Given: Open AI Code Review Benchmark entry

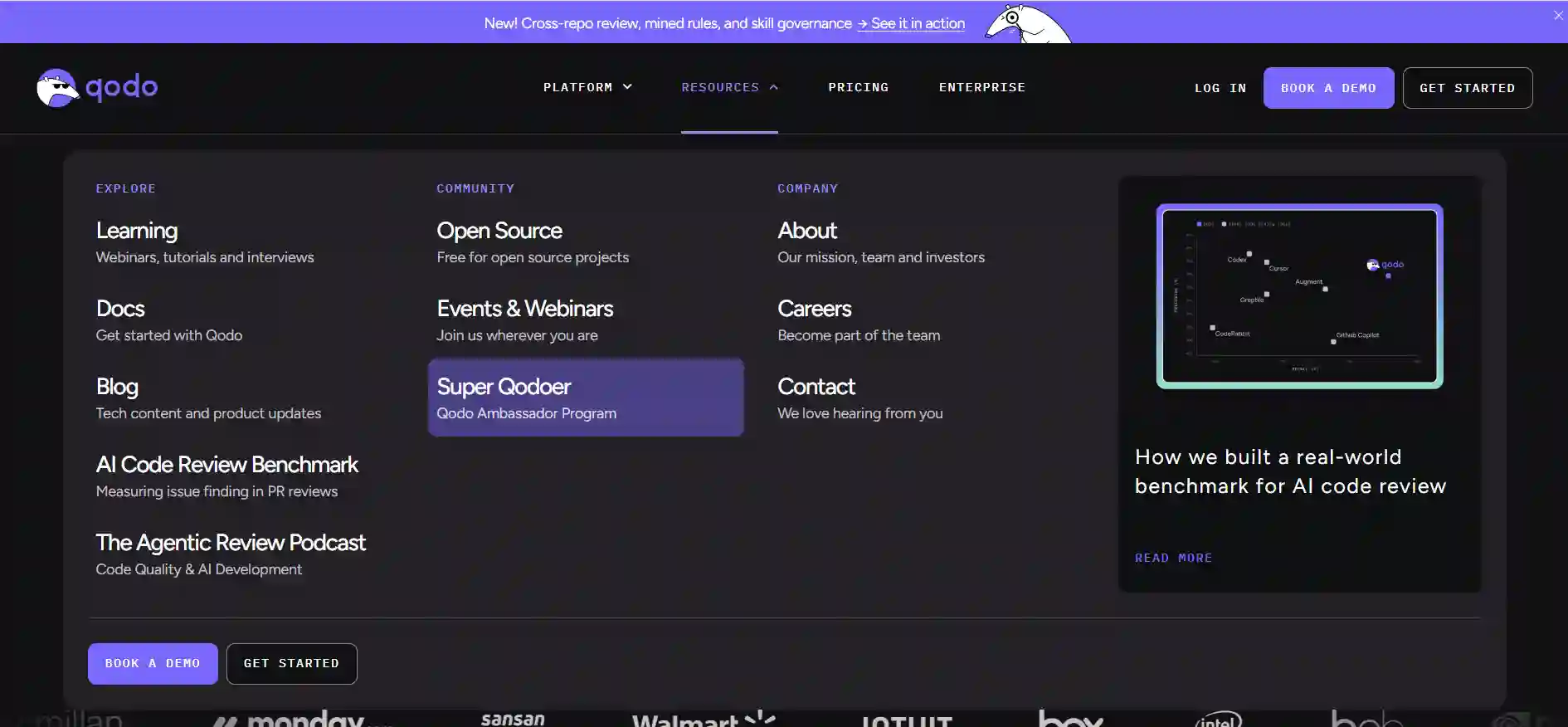Looking at the screenshot, I should click(x=226, y=476).
